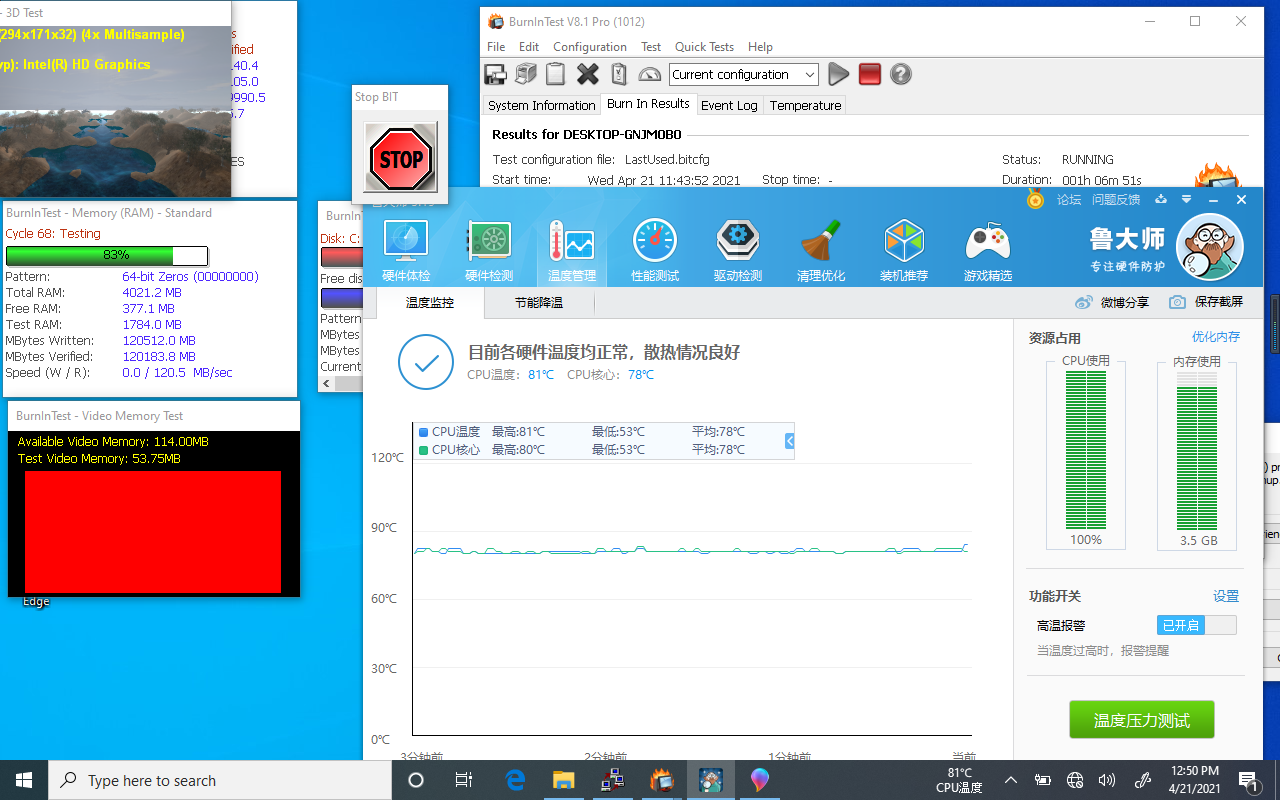
Task: Click the BurnInTest help question mark icon
Action: pos(901,74)
